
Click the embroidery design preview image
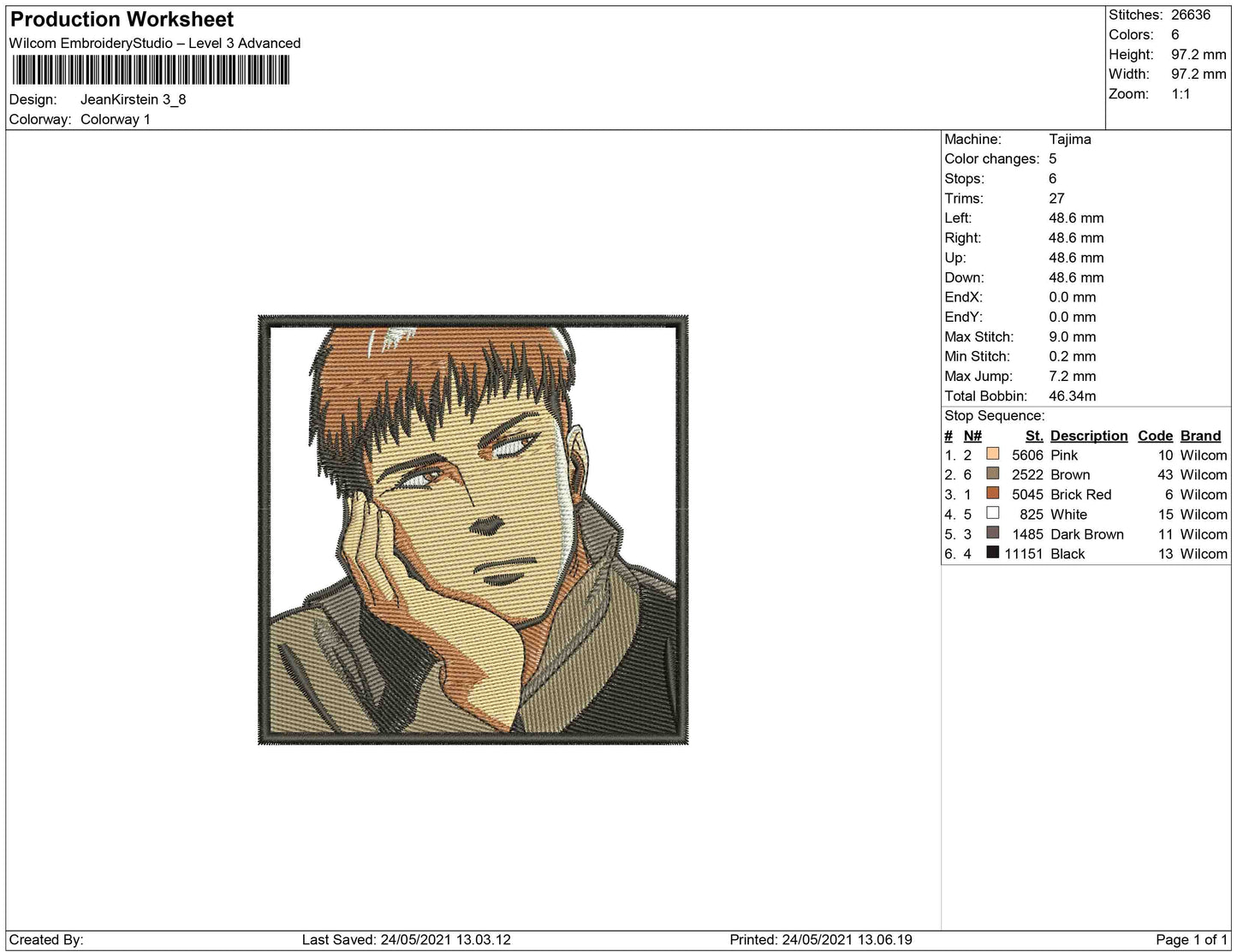pos(473,530)
